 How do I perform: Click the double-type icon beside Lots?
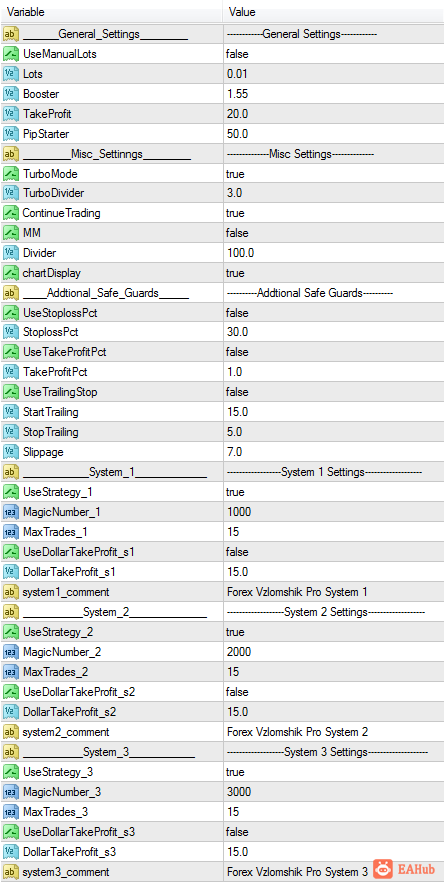click(x=11, y=74)
